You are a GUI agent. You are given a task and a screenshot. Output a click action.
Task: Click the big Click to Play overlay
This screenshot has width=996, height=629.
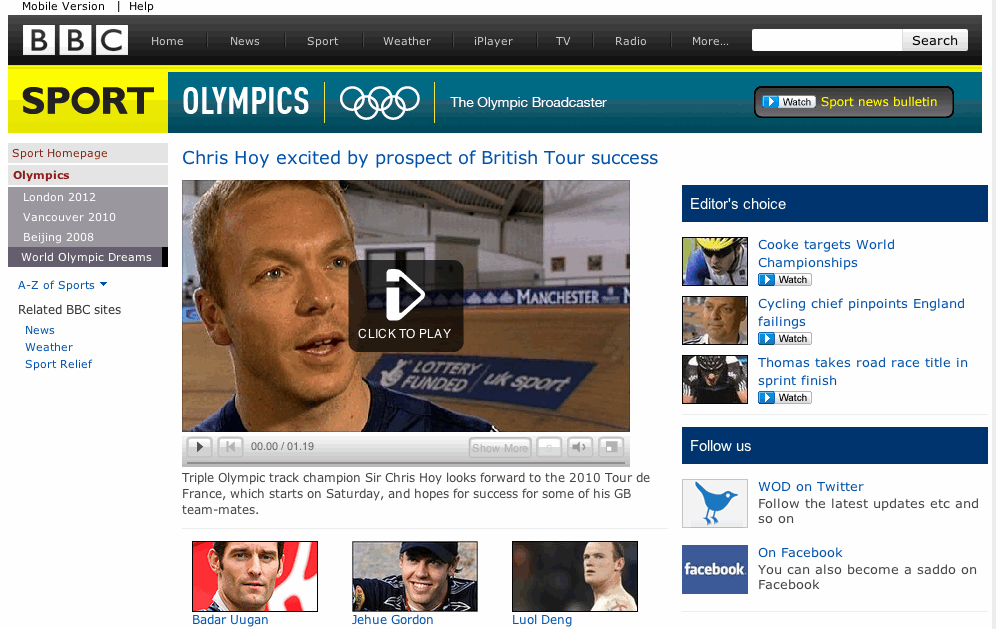(x=405, y=306)
